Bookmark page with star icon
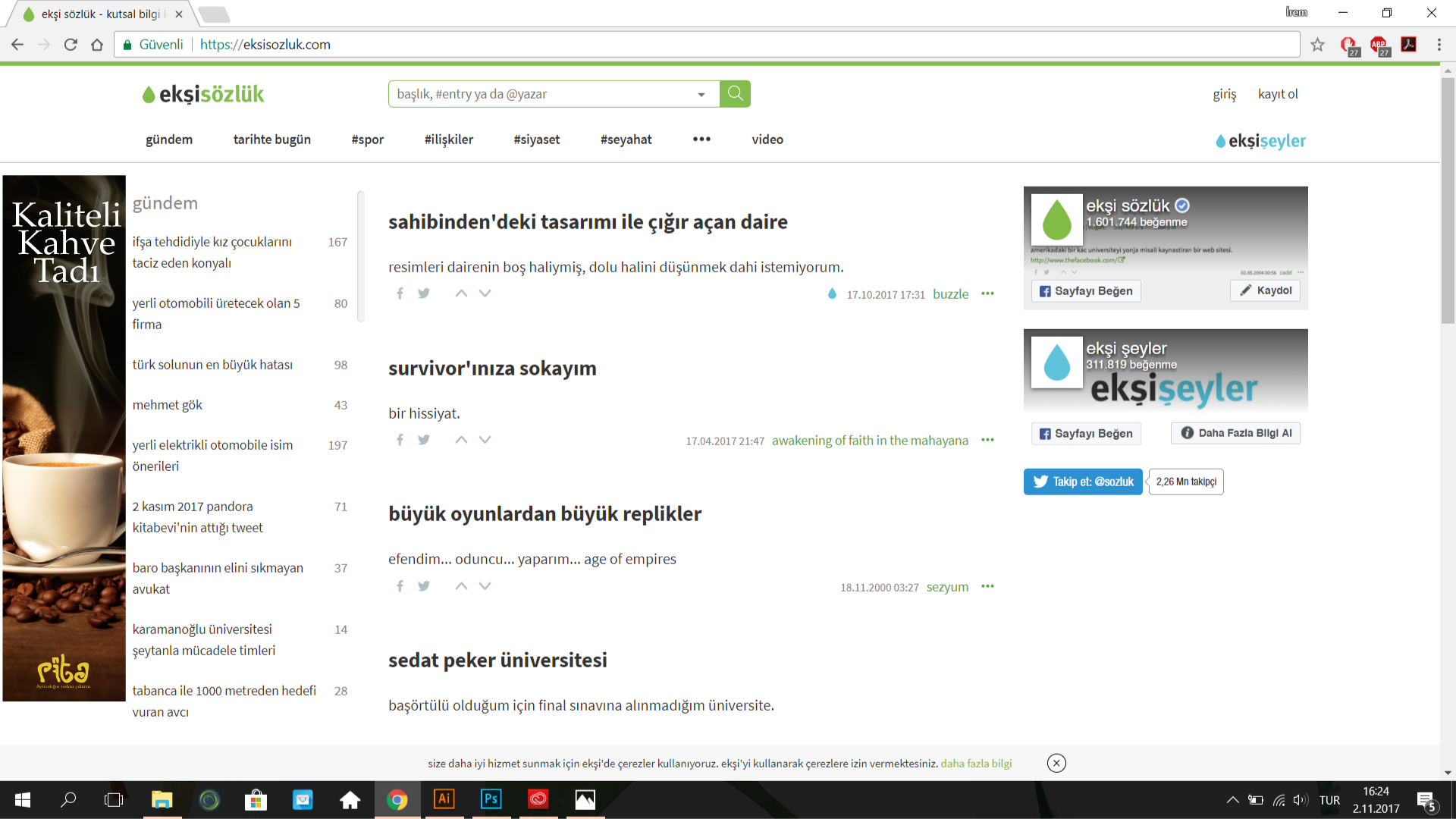This screenshot has height=819, width=1456. (x=1317, y=45)
